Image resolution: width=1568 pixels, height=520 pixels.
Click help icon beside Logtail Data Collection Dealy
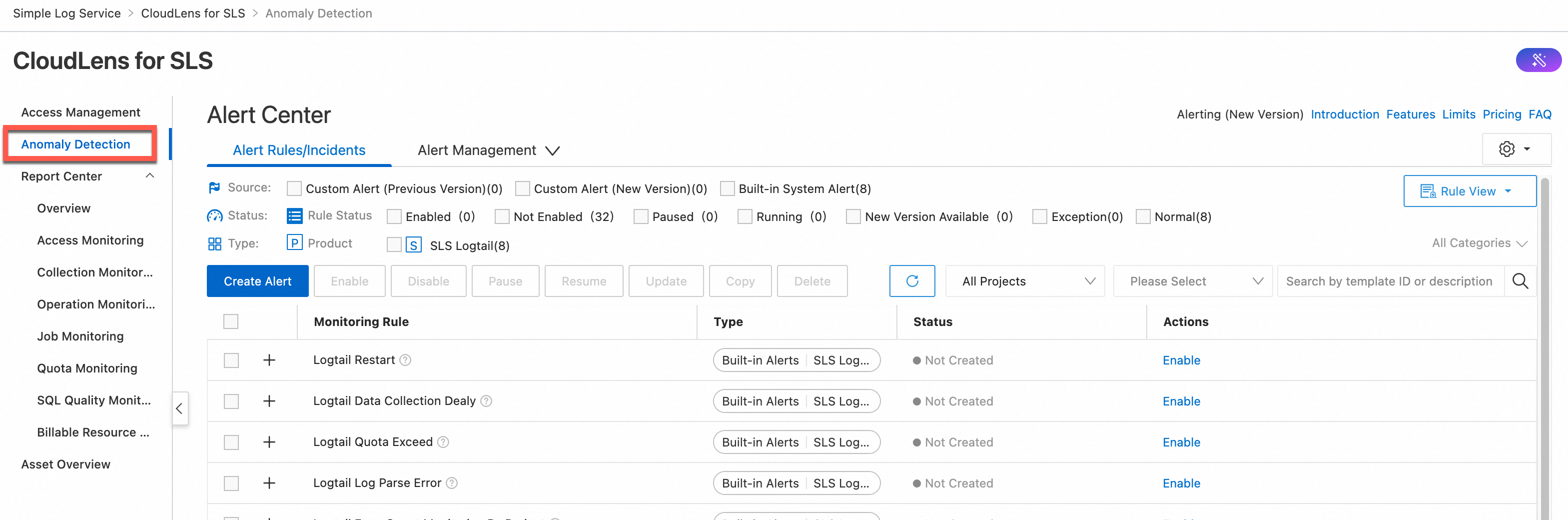coord(486,401)
